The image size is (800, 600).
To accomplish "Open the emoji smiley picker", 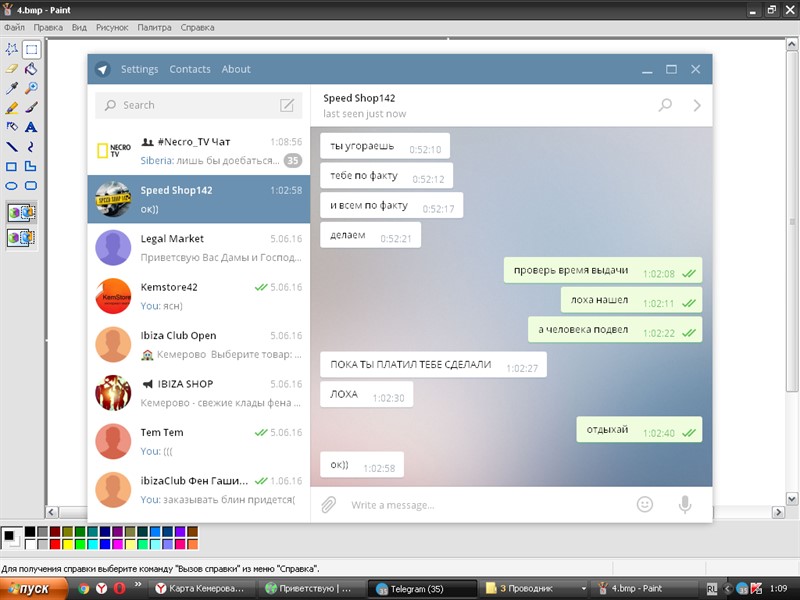I will [x=645, y=505].
